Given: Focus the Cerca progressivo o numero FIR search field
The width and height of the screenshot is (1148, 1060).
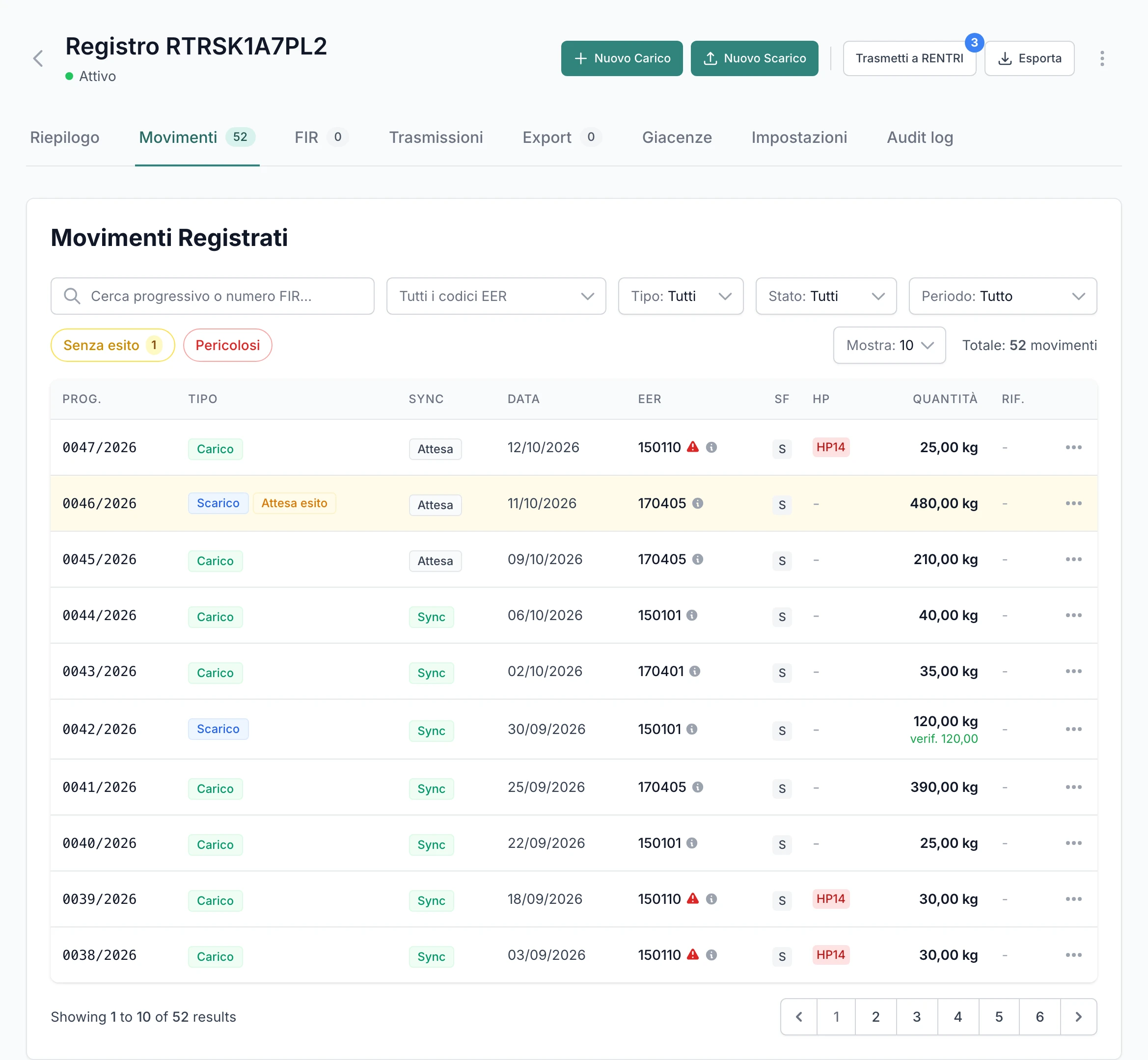Looking at the screenshot, I should [212, 296].
